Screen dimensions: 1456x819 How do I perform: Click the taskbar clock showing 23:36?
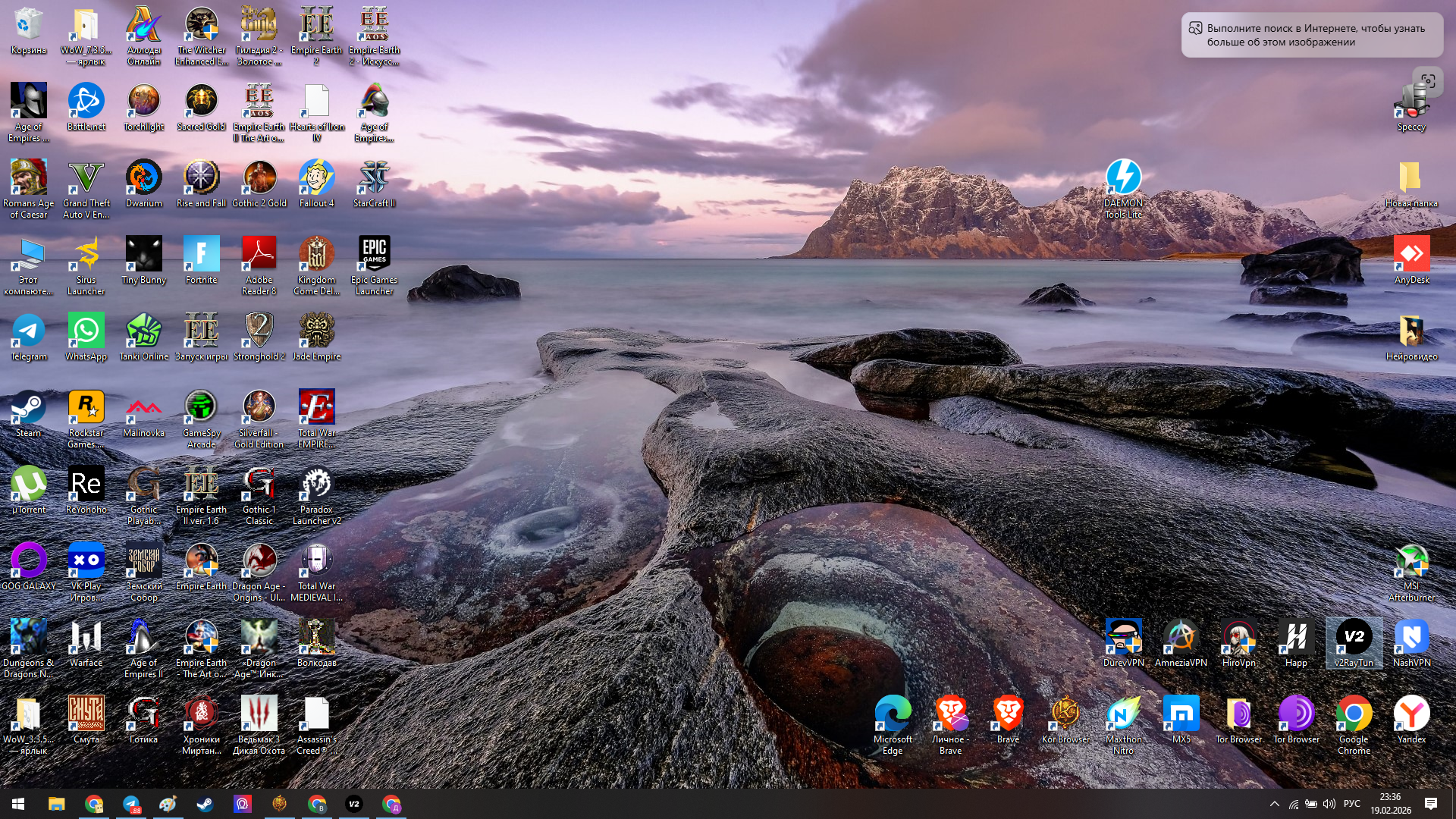(x=1390, y=804)
